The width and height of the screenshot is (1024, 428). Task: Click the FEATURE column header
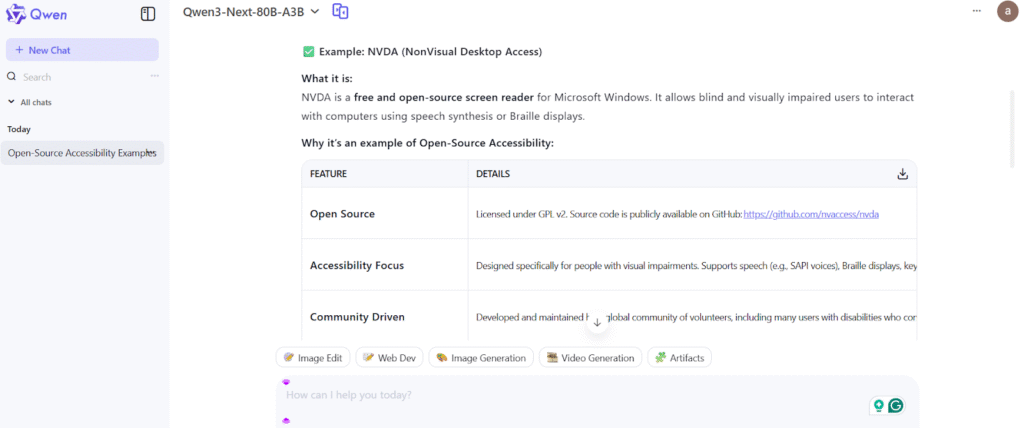[x=385, y=174]
